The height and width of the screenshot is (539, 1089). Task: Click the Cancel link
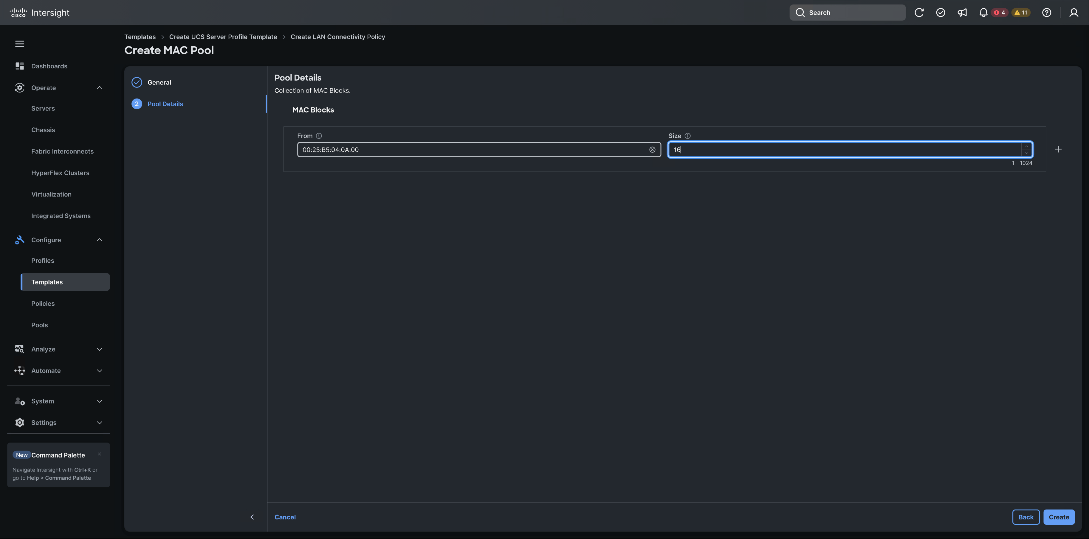tap(285, 517)
